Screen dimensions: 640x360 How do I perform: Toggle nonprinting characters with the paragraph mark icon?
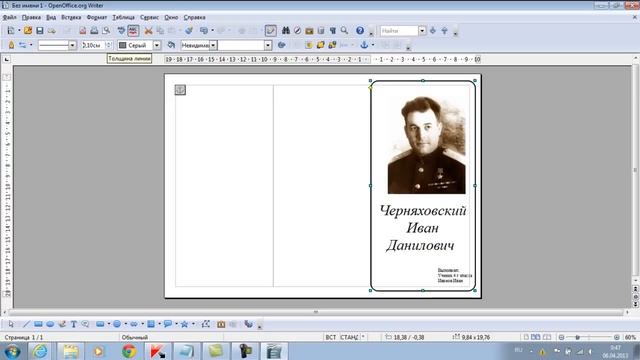click(333, 31)
